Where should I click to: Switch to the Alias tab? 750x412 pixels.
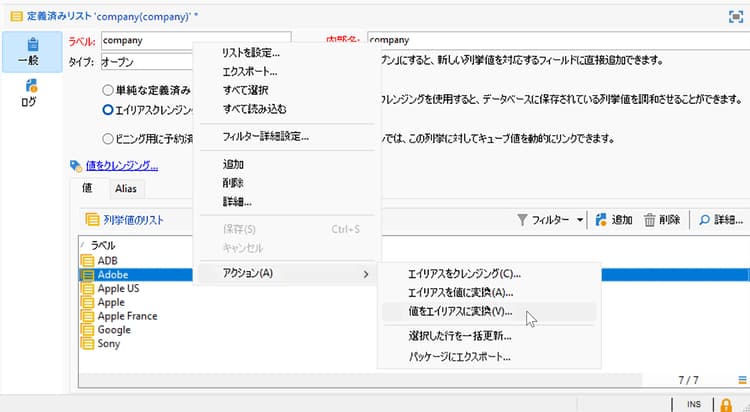126,189
